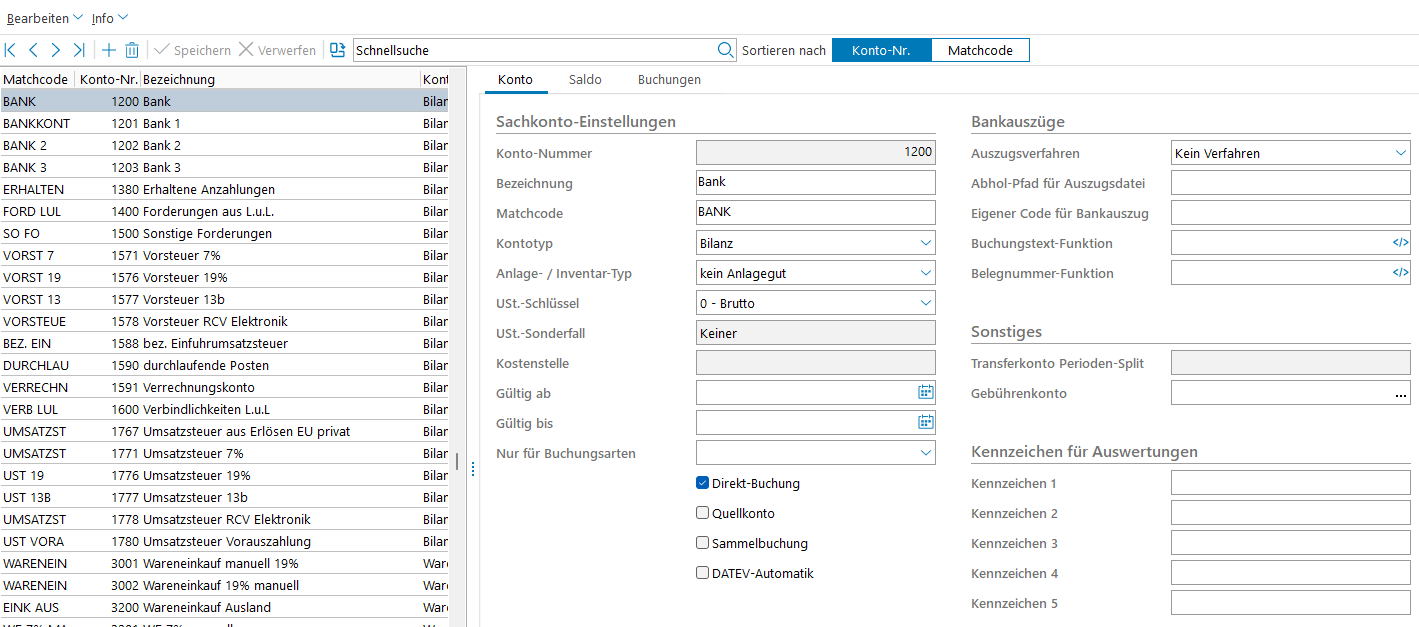Delete account using trash icon
This screenshot has width=1419, height=627.
[132, 50]
